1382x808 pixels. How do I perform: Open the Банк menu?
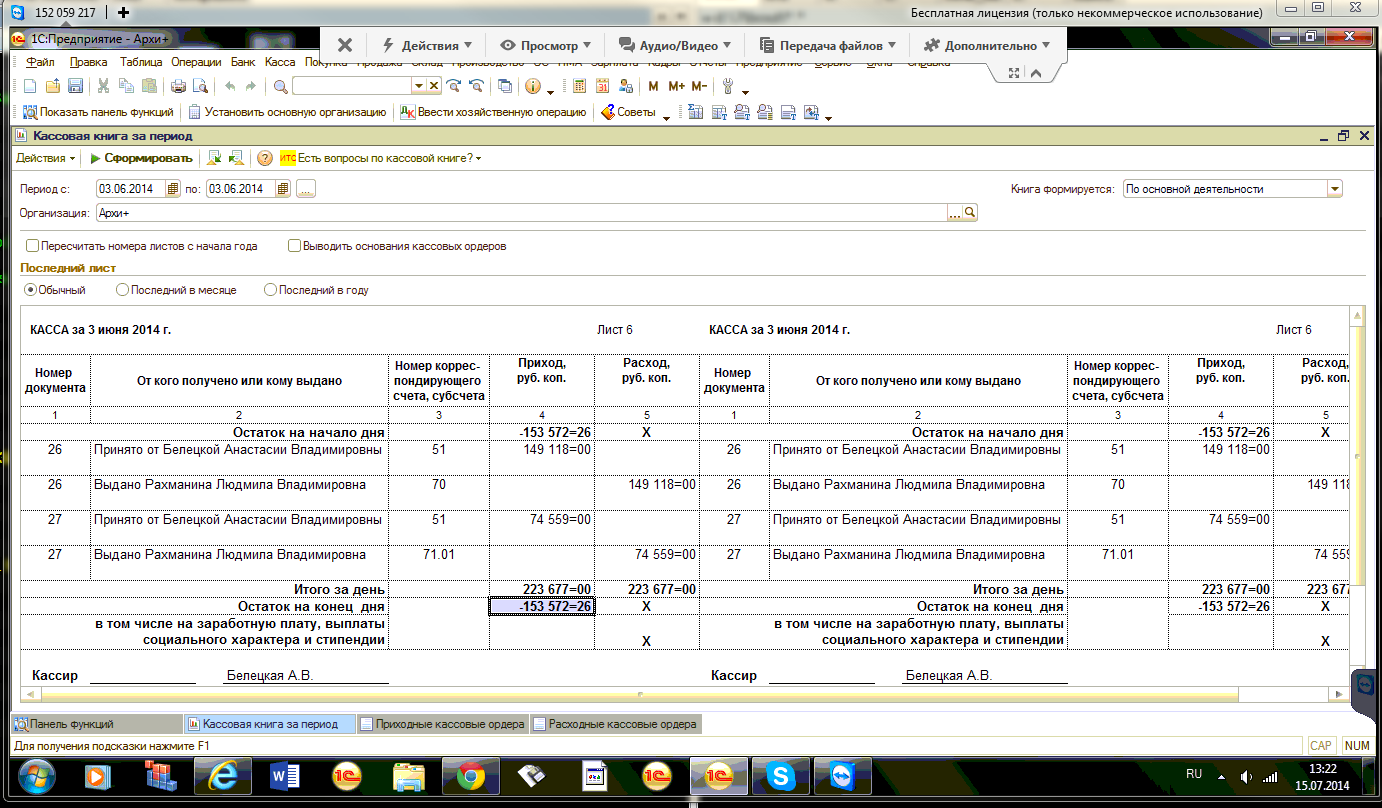pyautogui.click(x=244, y=62)
